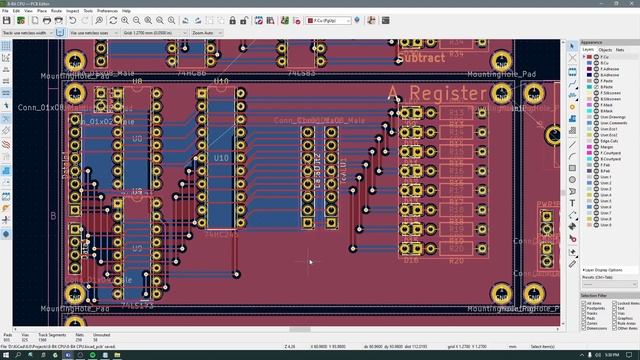Open the via size dropdown

[x=94, y=33]
